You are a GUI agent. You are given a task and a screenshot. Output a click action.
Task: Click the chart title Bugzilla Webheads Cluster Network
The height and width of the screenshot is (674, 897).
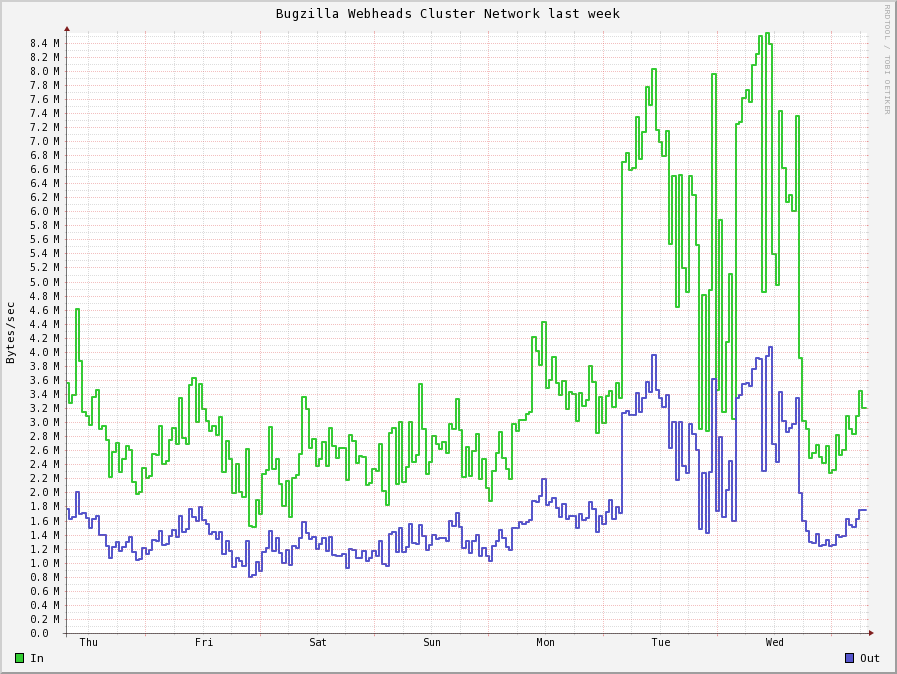(x=408, y=14)
